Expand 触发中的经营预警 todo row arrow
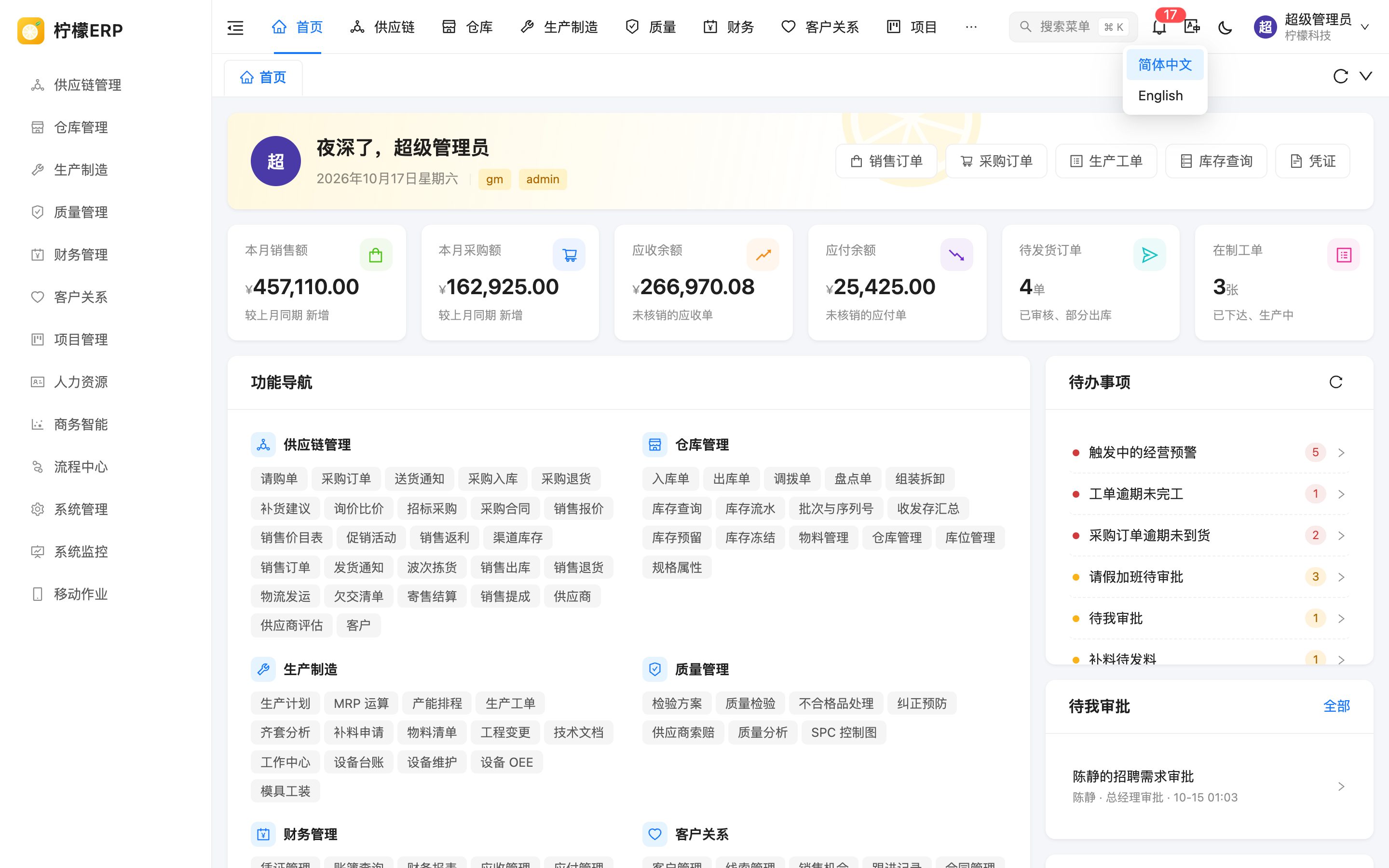The width and height of the screenshot is (1389, 868). pos(1341,453)
